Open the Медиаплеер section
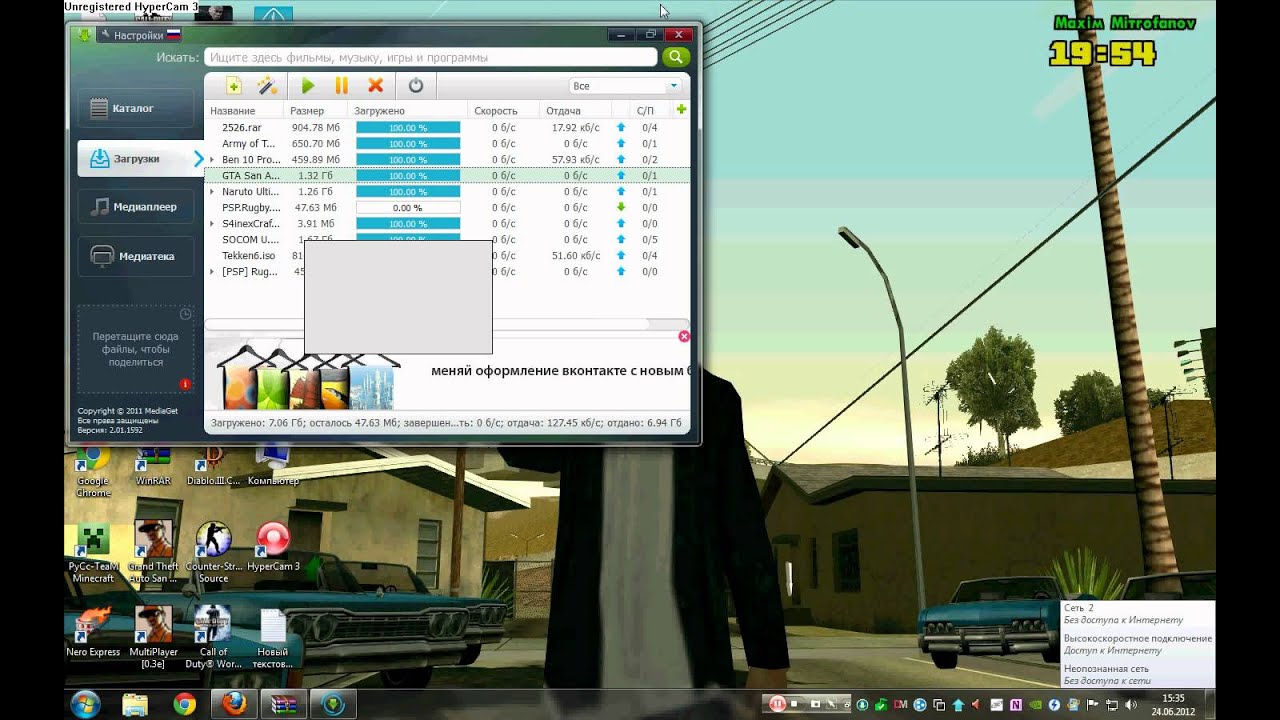 point(134,207)
